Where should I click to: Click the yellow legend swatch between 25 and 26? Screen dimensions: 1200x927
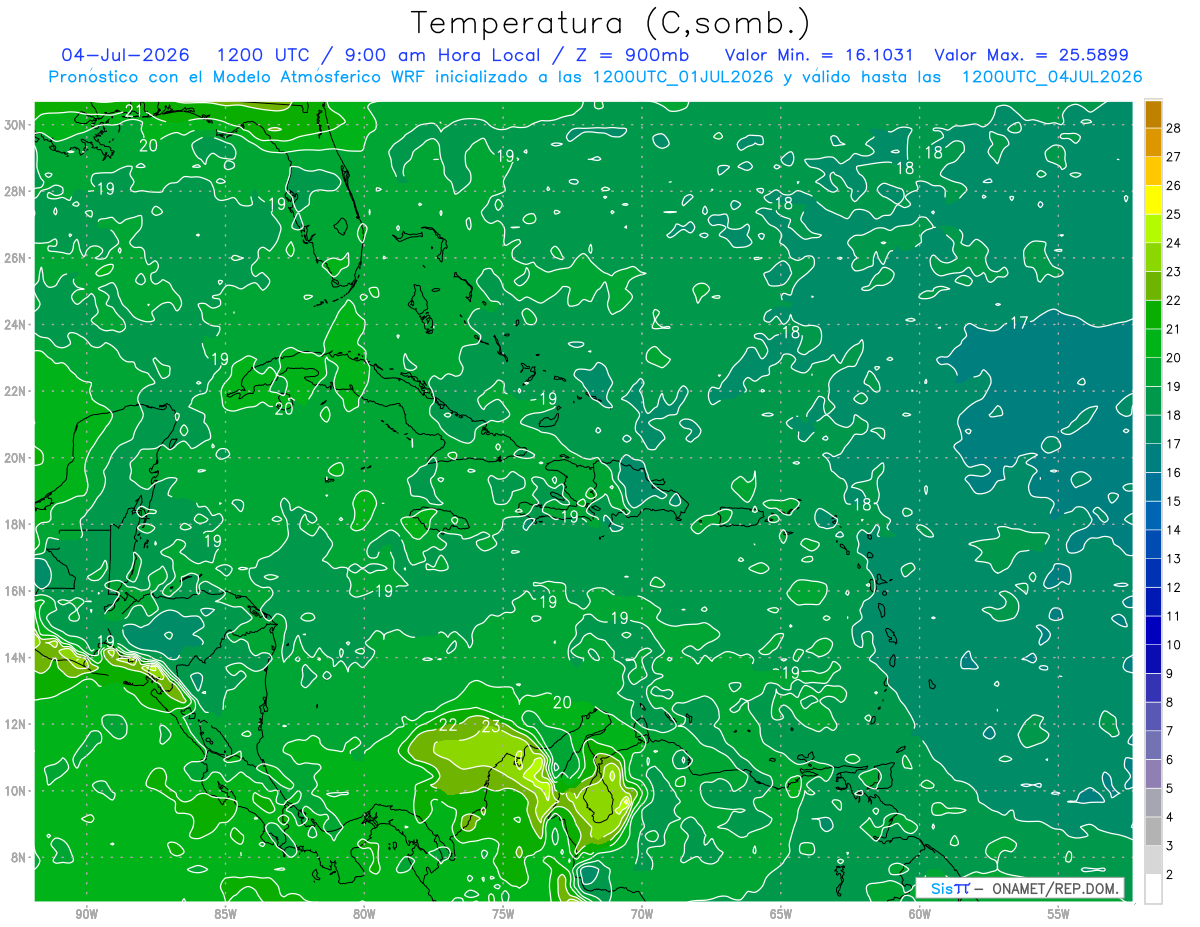click(x=1153, y=200)
